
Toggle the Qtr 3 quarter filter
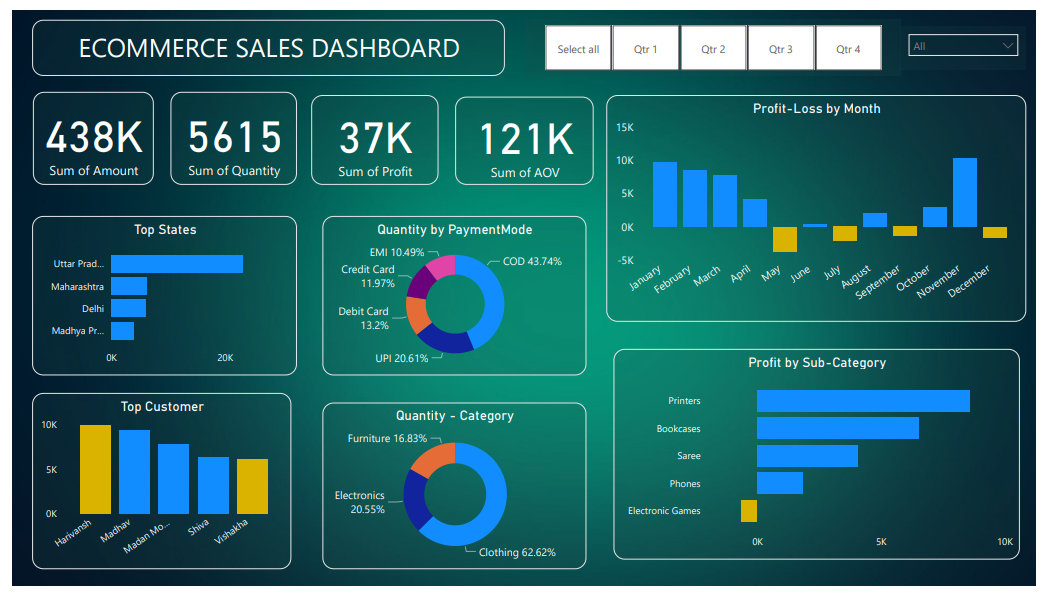781,47
